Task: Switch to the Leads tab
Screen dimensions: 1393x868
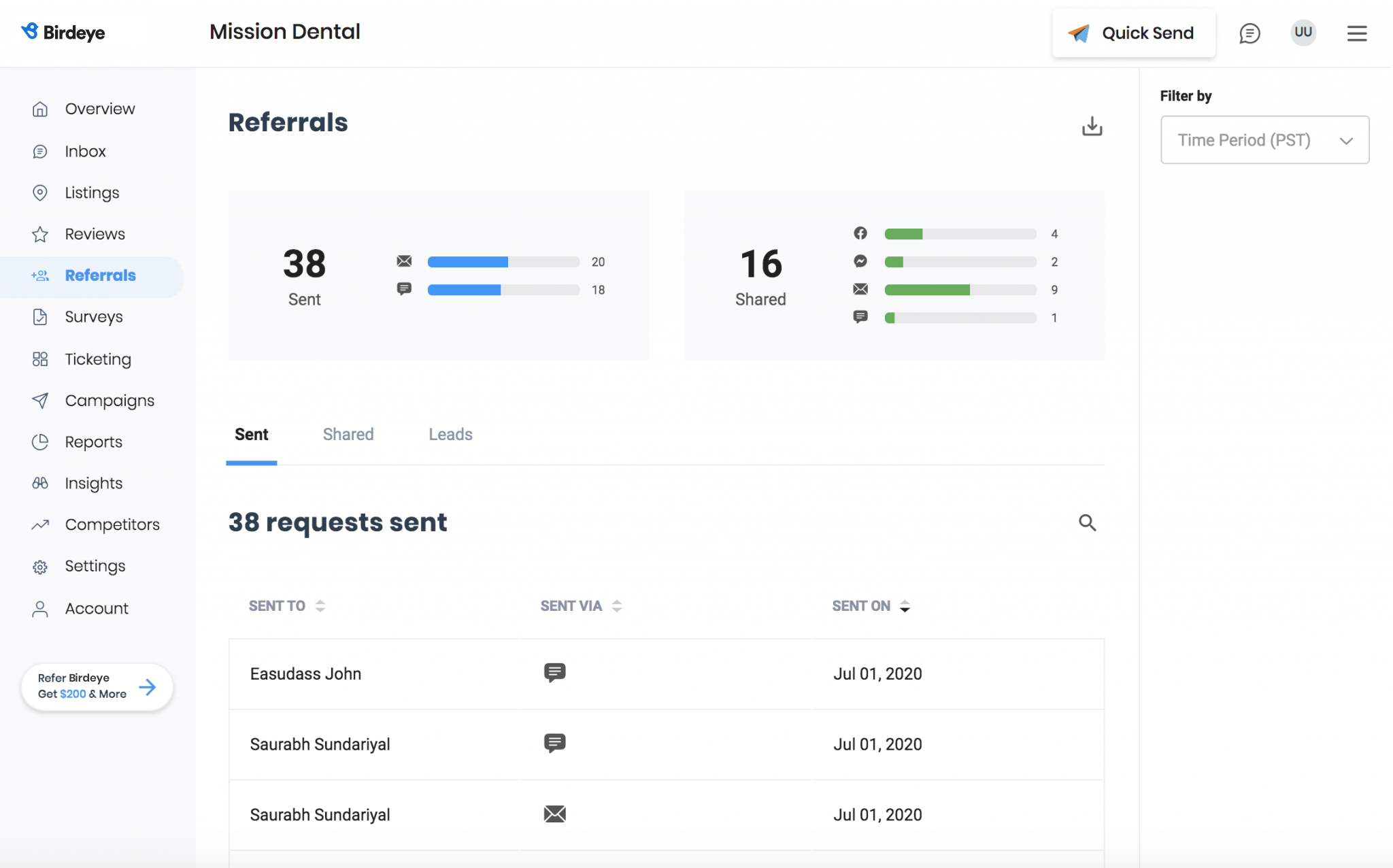Action: pyautogui.click(x=450, y=434)
